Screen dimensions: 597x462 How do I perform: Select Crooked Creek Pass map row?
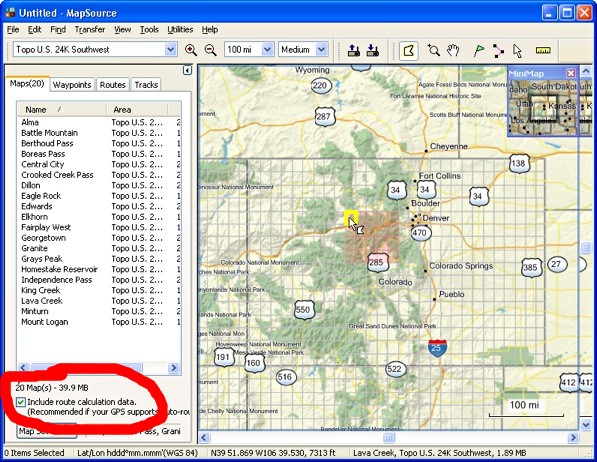(99, 175)
